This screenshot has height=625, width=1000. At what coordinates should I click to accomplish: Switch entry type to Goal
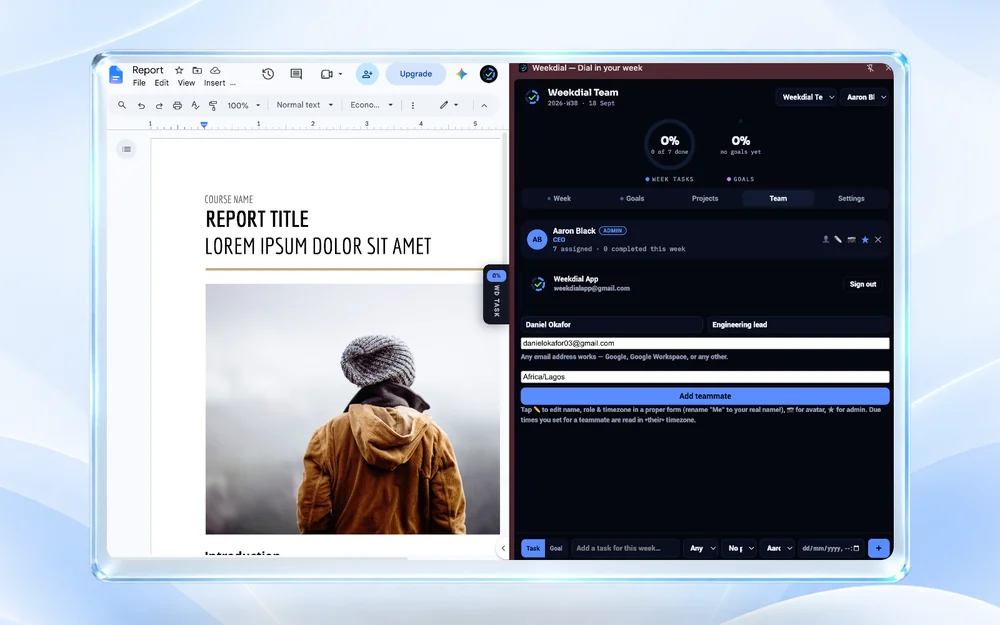pyautogui.click(x=556, y=548)
